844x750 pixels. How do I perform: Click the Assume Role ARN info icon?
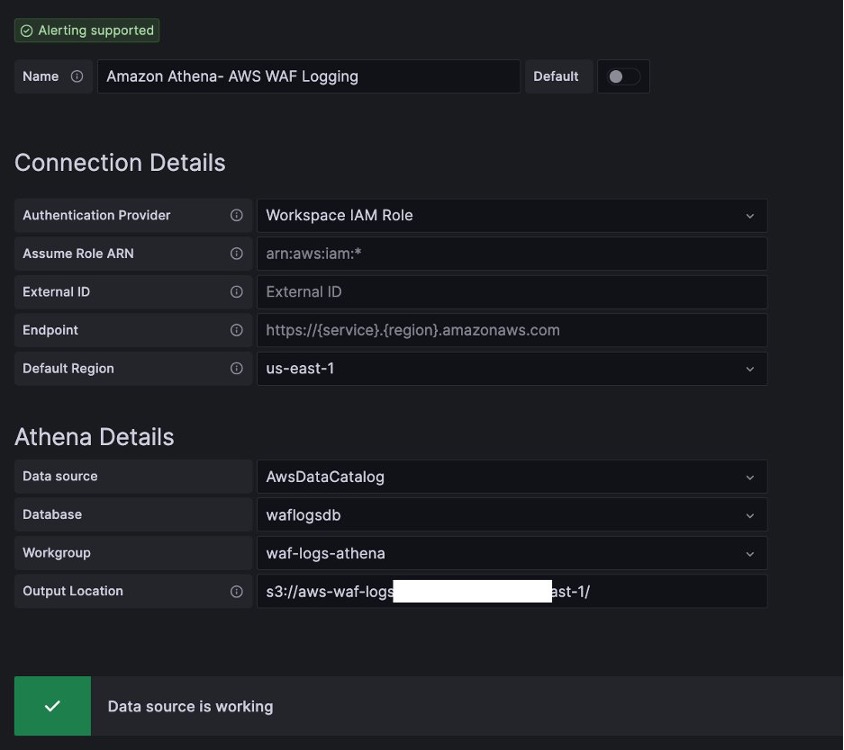[236, 254]
